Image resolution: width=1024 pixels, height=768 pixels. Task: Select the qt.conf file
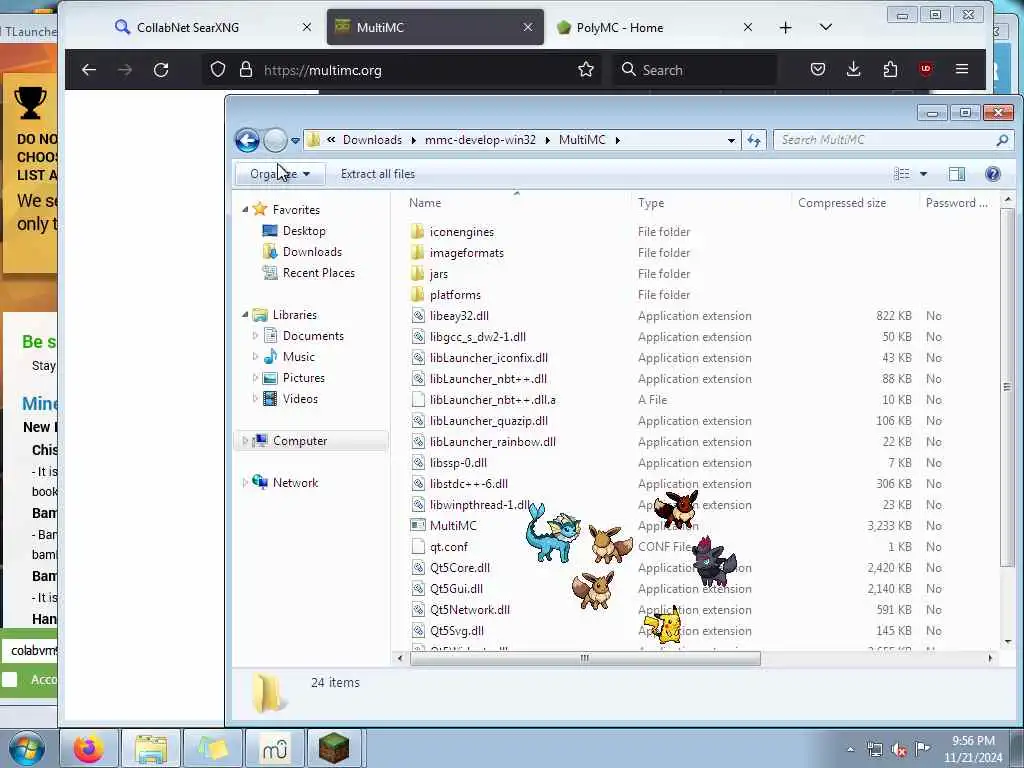click(x=448, y=547)
